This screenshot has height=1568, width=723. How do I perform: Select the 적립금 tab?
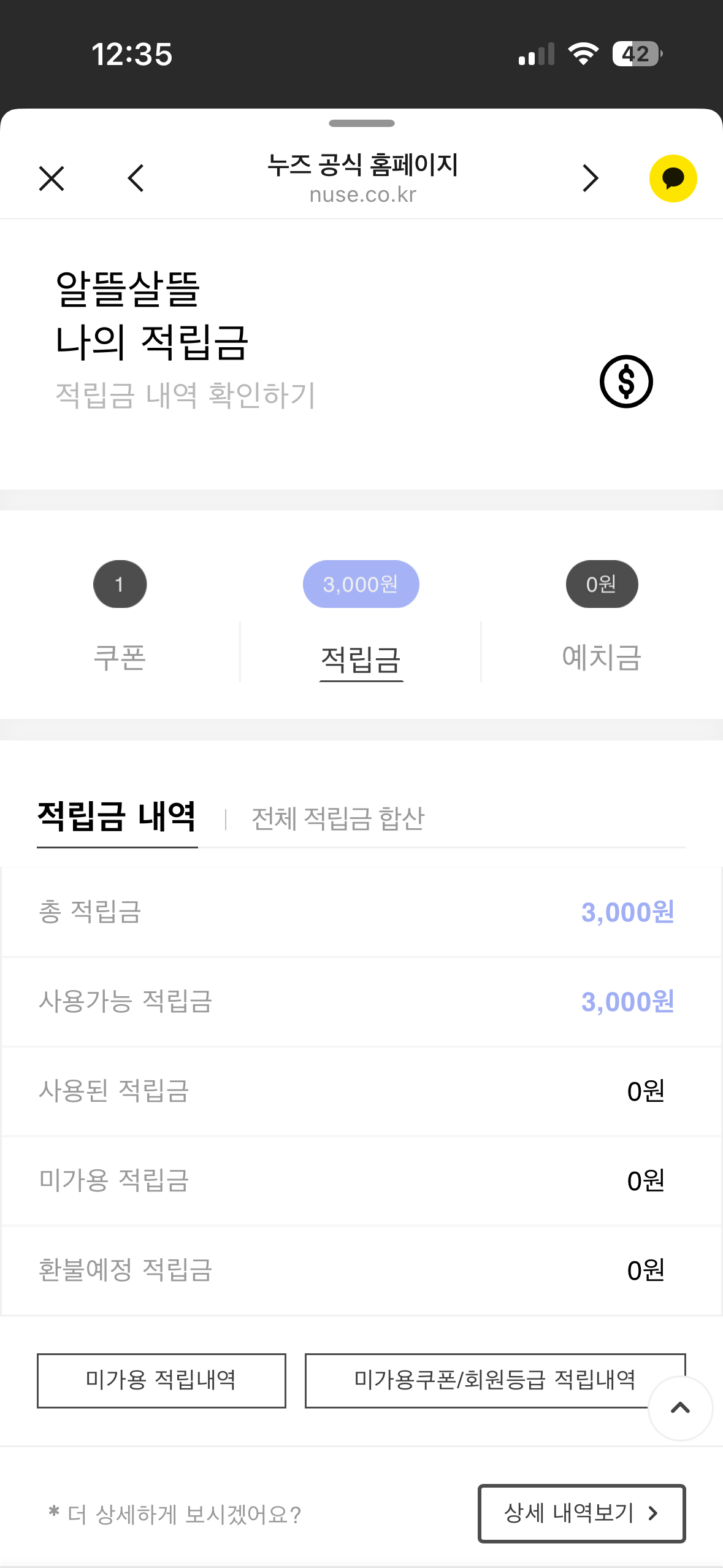pyautogui.click(x=361, y=660)
